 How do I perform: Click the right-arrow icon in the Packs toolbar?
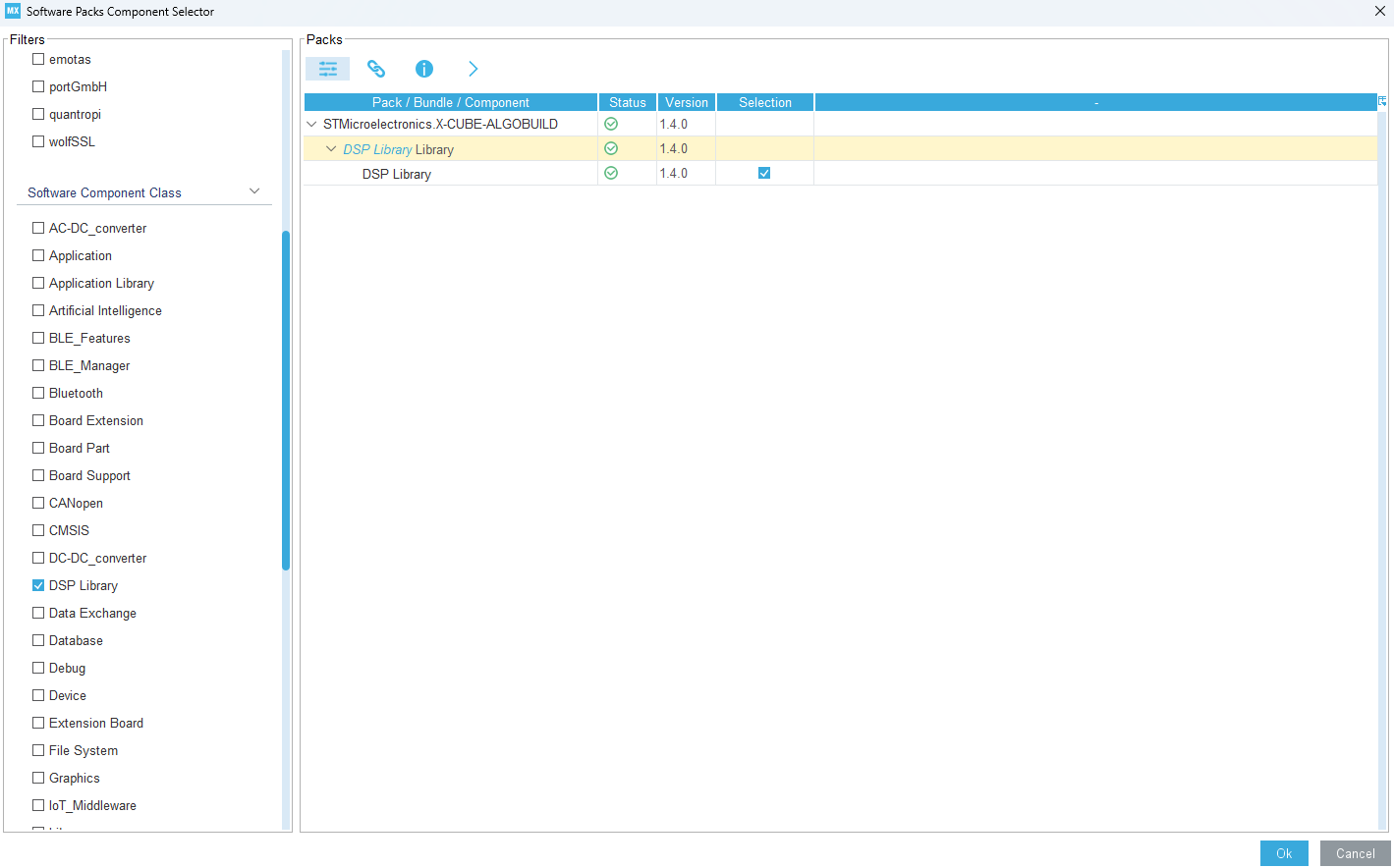(x=473, y=69)
